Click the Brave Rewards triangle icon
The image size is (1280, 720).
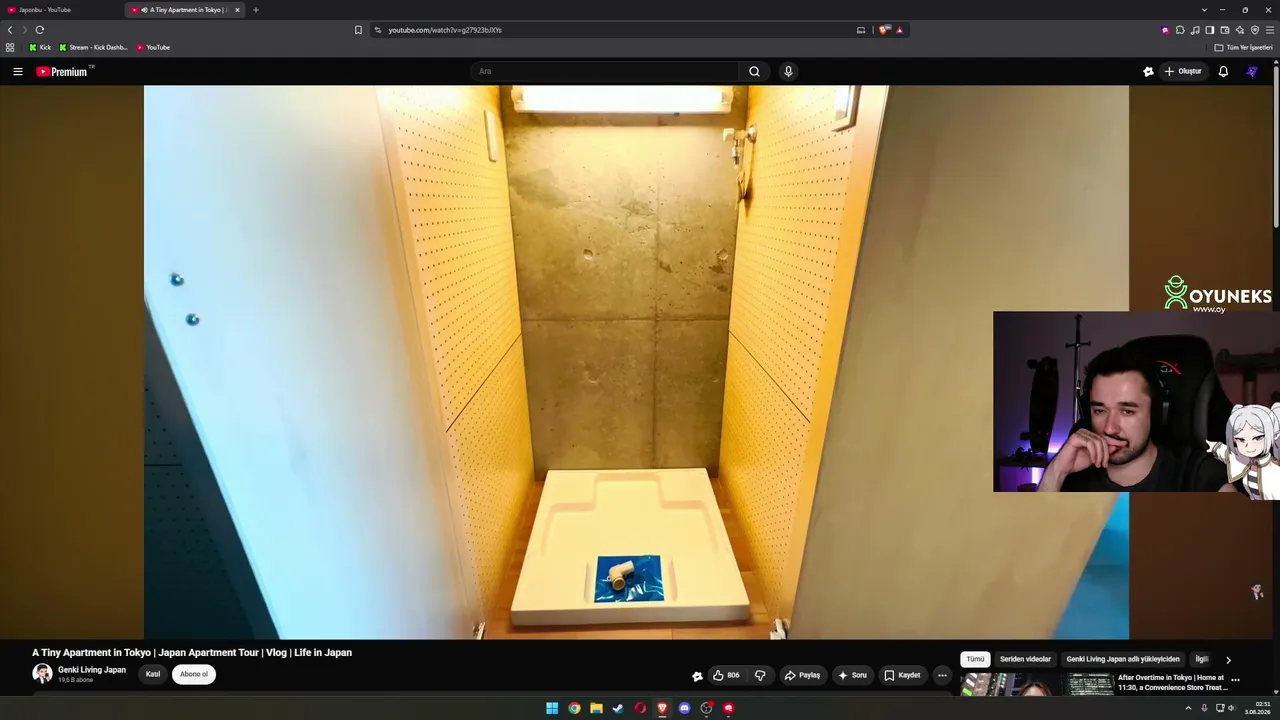point(899,30)
